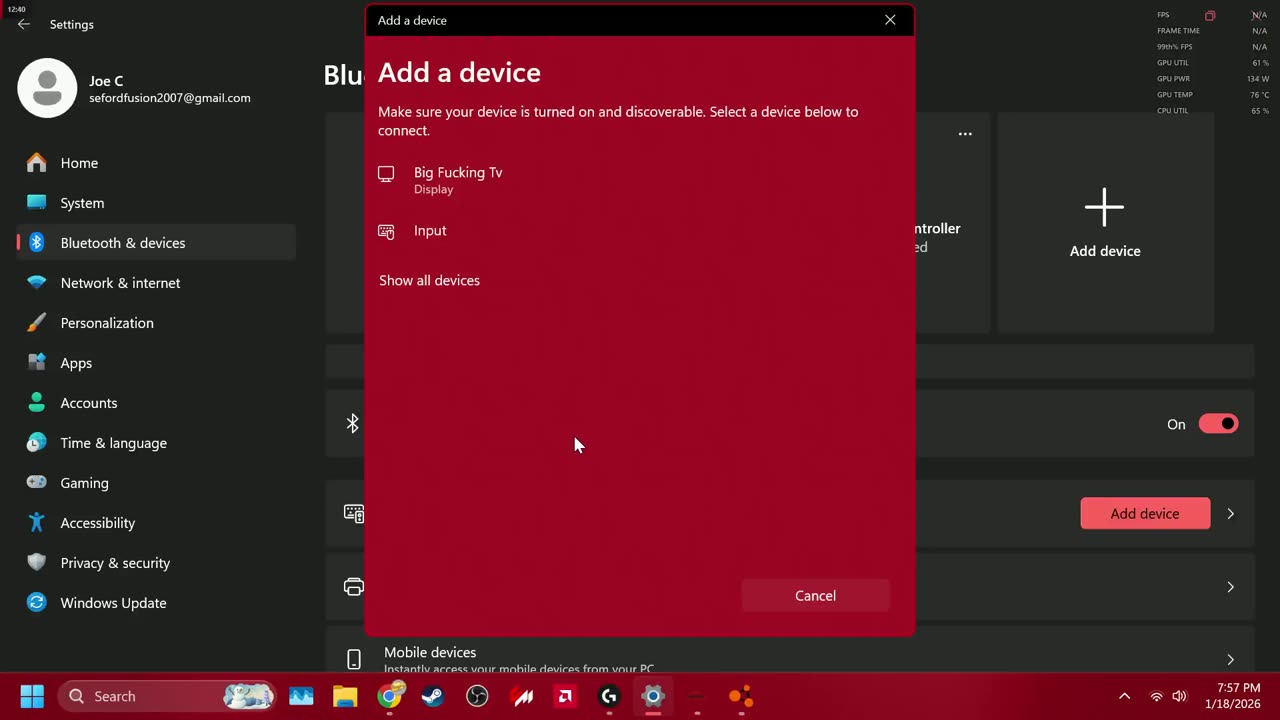Launch Google Chrome from the taskbar
Image resolution: width=1280 pixels, height=720 pixels.
click(x=390, y=696)
